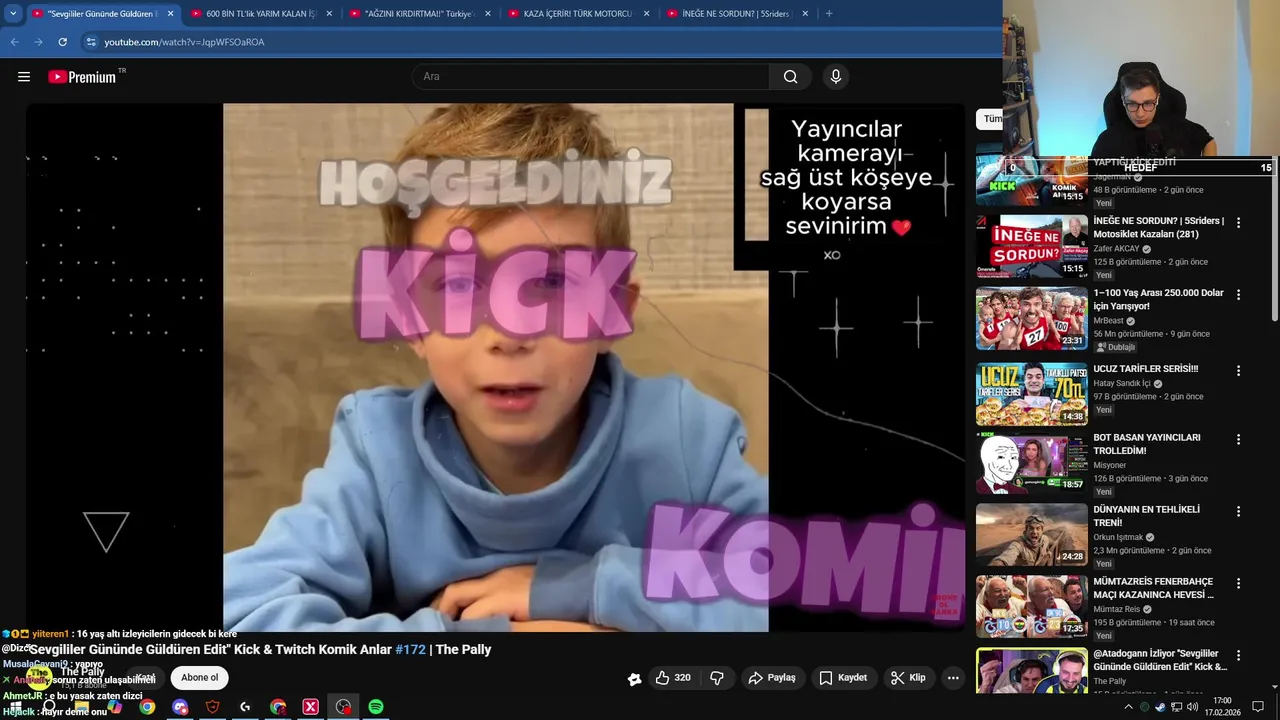Open the tab search dropdown arrow
Image resolution: width=1280 pixels, height=720 pixels.
coord(13,14)
